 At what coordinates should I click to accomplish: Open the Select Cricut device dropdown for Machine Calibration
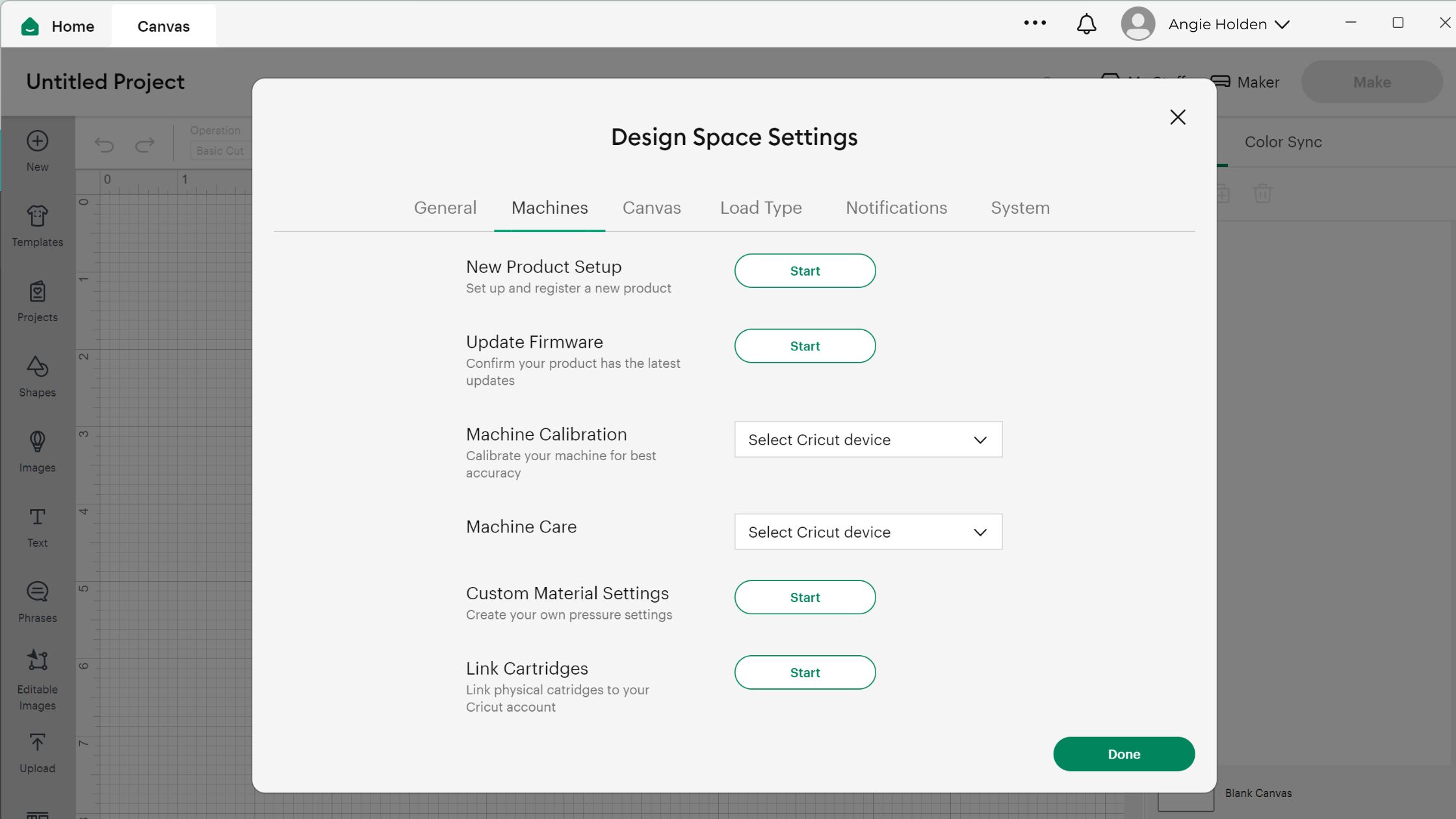pyautogui.click(x=868, y=439)
